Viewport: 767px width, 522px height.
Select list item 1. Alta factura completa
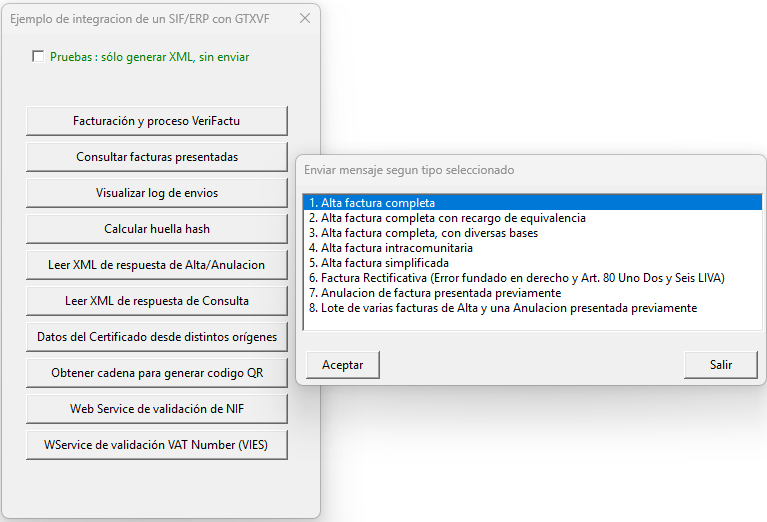[x=372, y=203]
